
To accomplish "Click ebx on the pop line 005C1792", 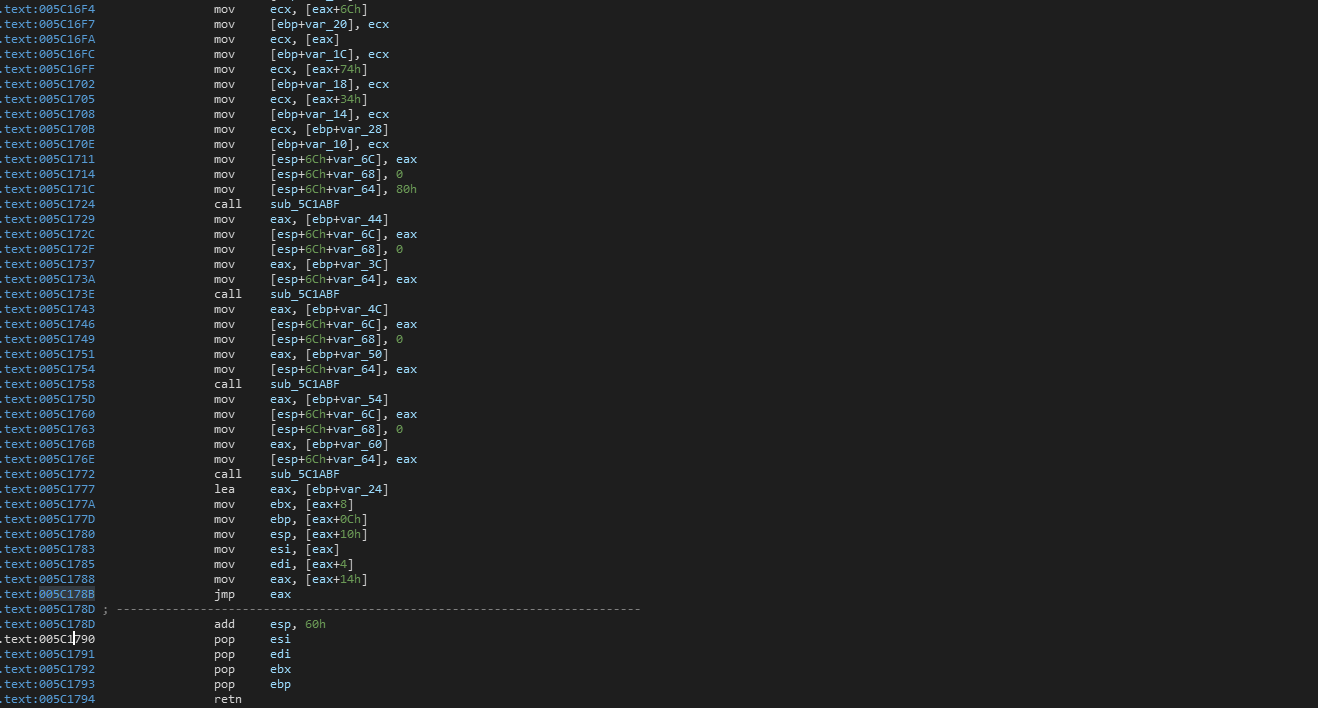I will point(280,669).
